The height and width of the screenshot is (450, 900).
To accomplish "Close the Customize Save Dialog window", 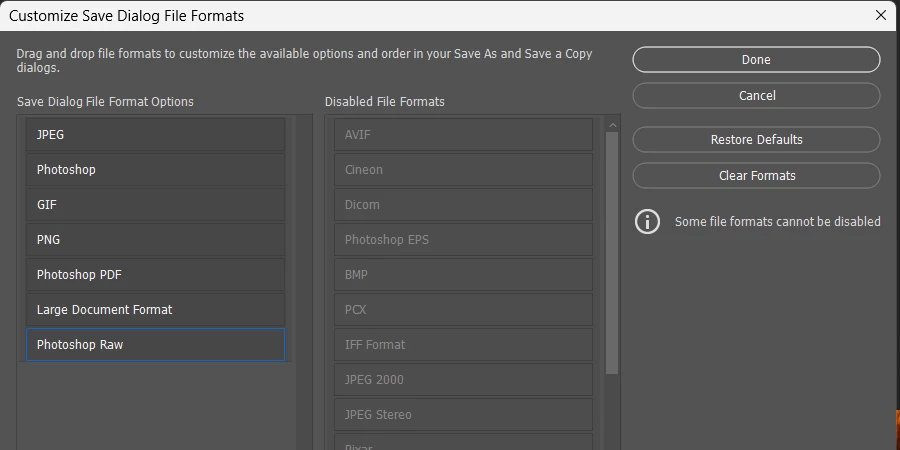I will click(880, 15).
